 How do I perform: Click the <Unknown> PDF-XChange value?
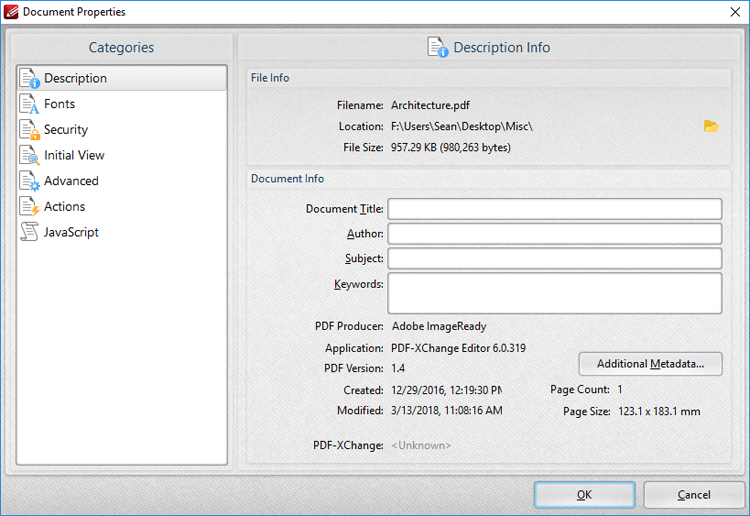click(421, 445)
